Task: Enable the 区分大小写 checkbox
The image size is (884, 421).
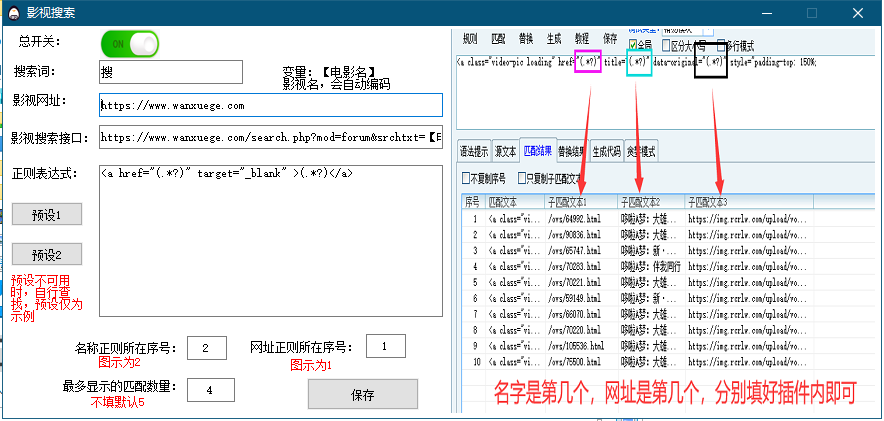Action: click(666, 45)
